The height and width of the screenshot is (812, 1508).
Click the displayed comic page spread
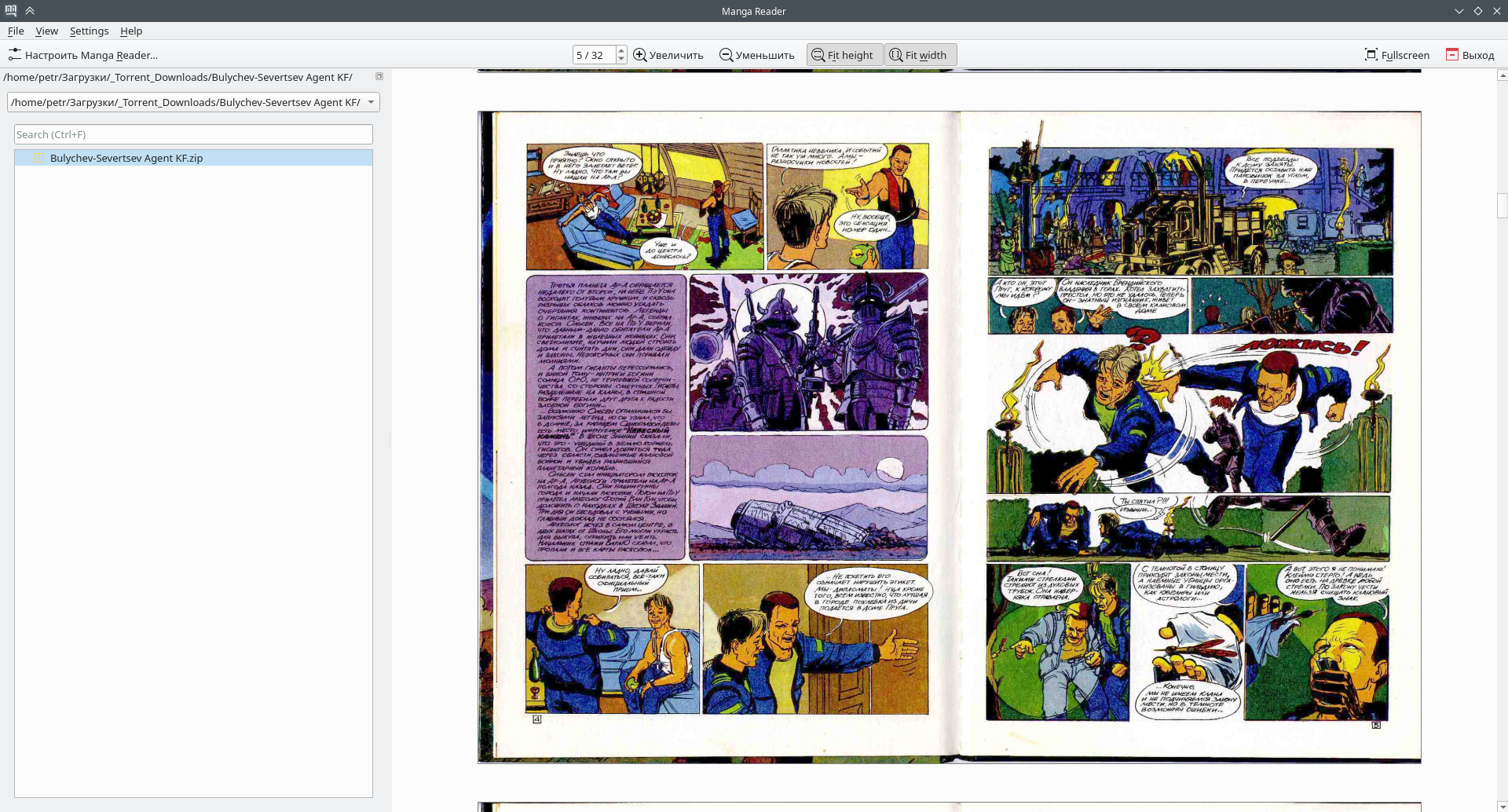point(950,437)
